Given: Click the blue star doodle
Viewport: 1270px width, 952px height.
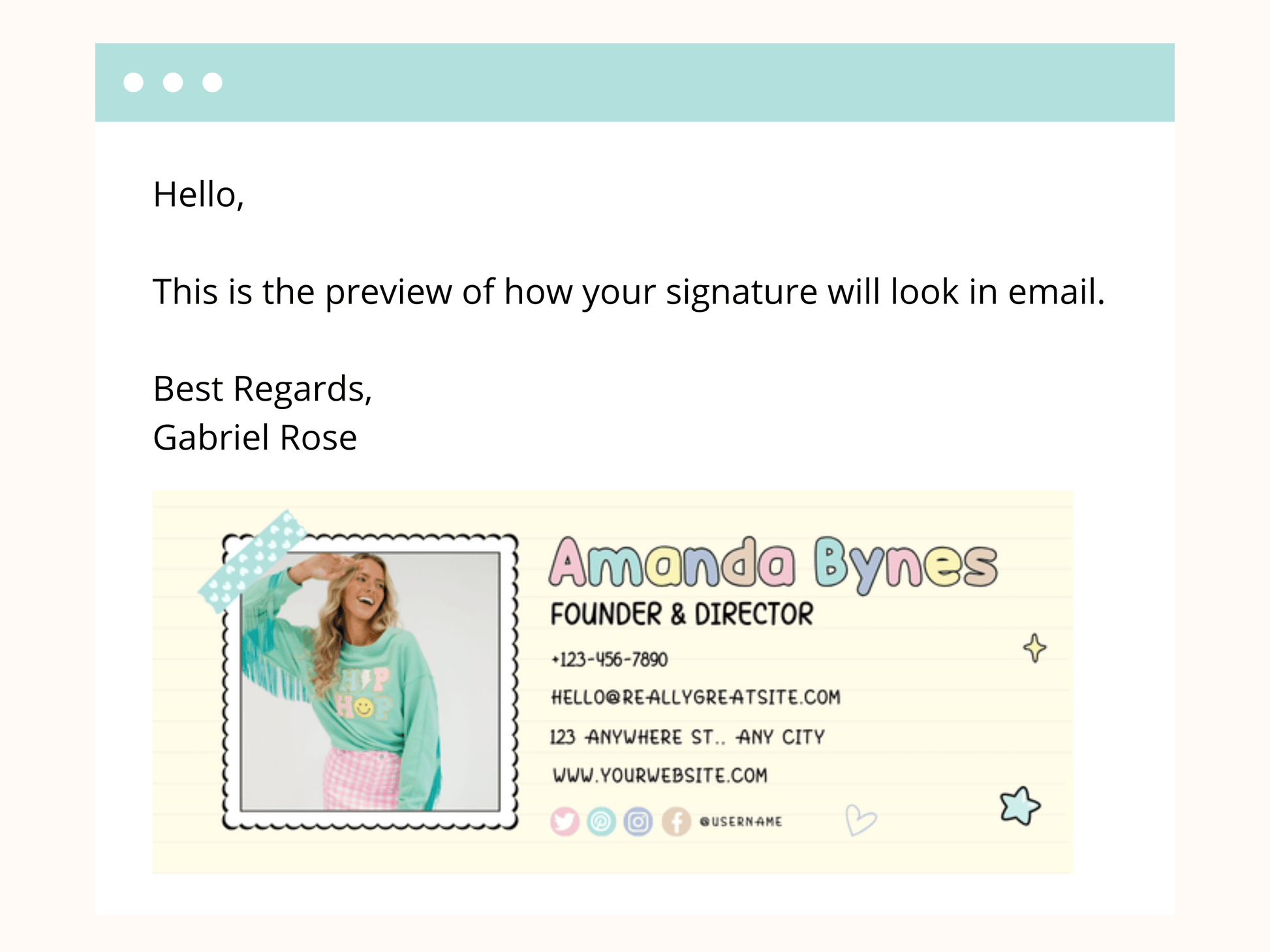Looking at the screenshot, I should pyautogui.click(x=1019, y=806).
